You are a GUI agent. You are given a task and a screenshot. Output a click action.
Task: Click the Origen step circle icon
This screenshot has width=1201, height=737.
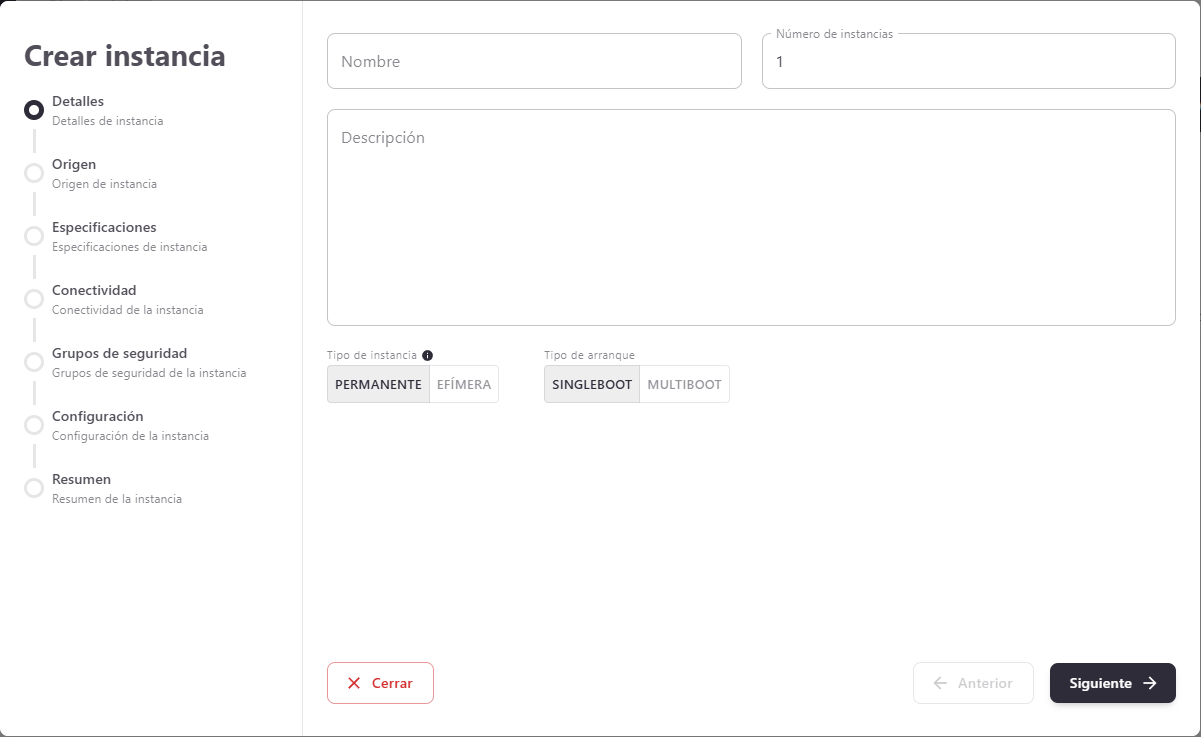(34, 173)
